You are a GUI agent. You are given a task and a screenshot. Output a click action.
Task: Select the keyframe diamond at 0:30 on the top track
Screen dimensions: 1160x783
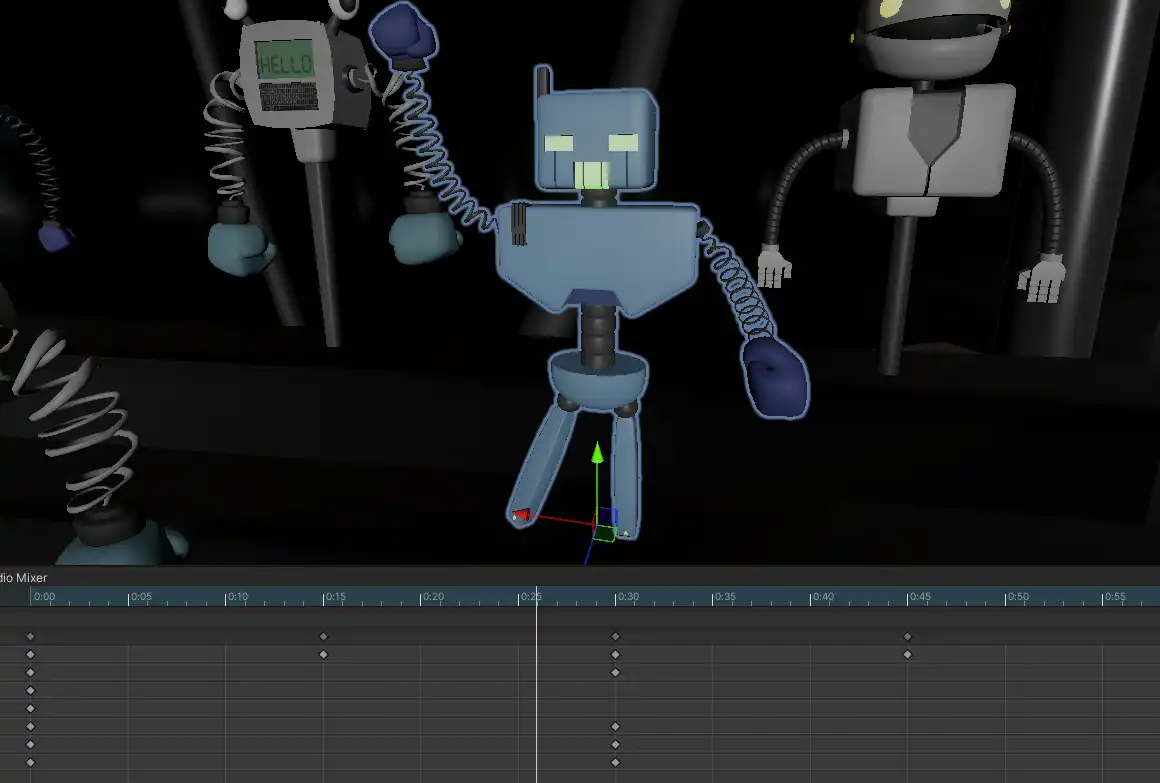click(x=615, y=636)
